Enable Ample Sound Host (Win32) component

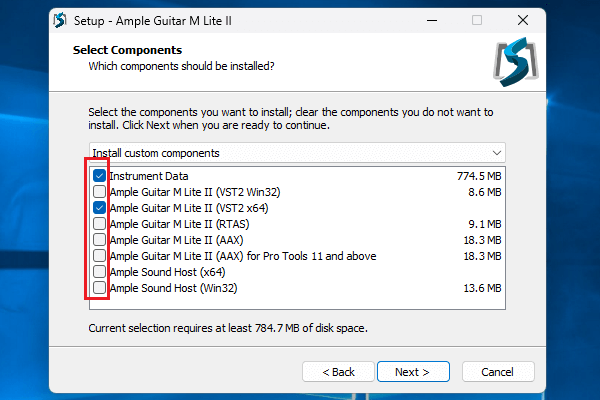[99, 288]
